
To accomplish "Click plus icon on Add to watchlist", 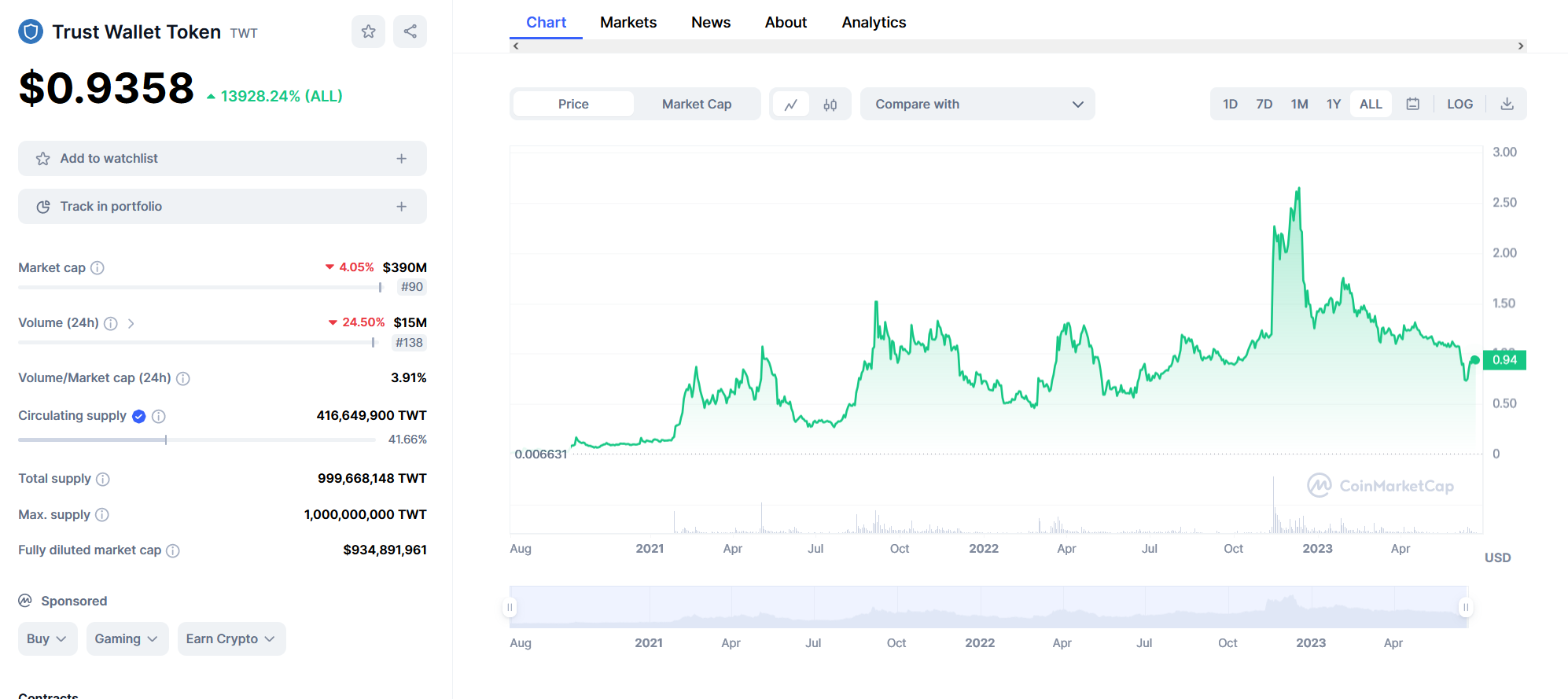I will tap(402, 159).
